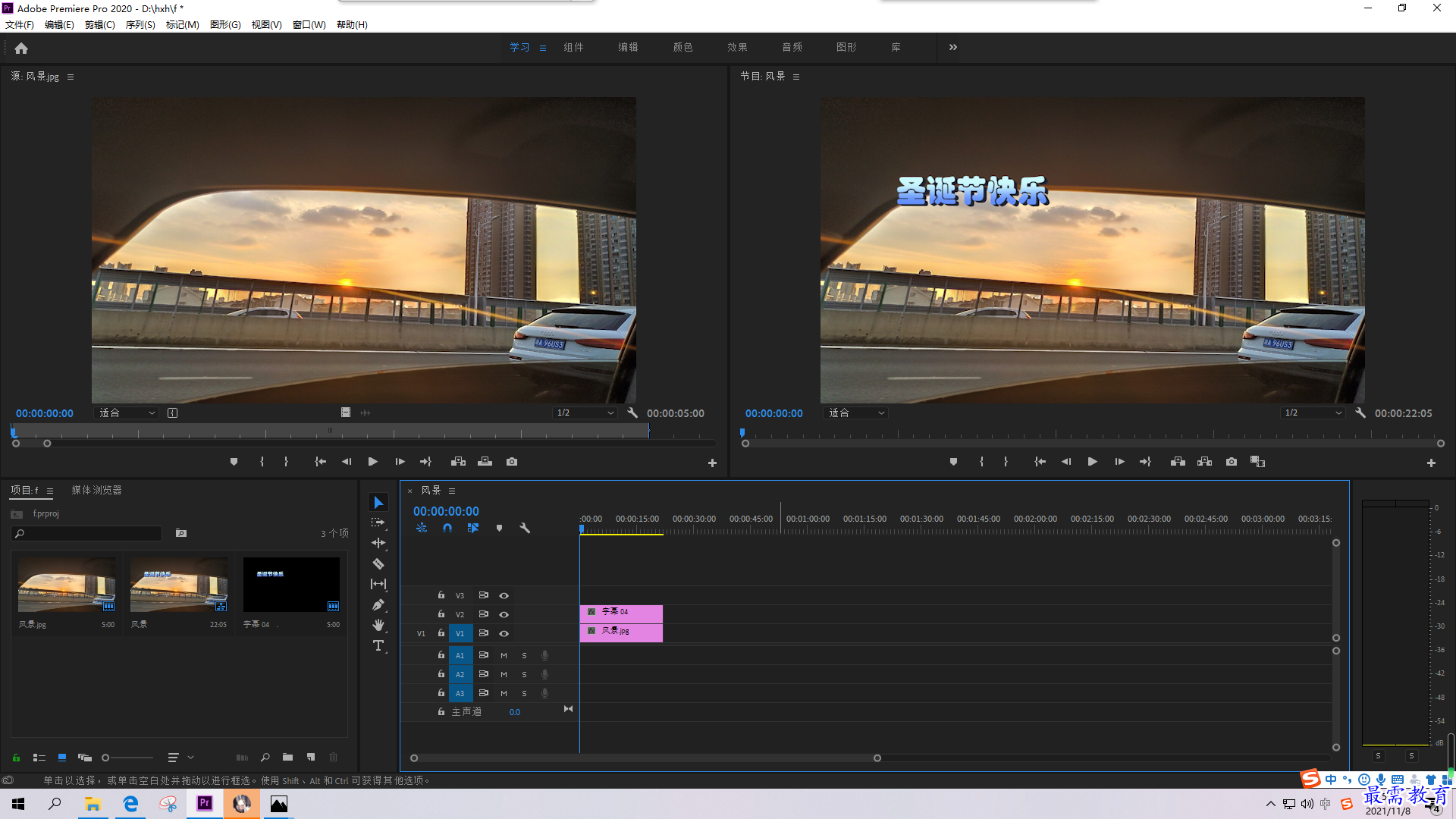Export frame from Program monitor
The image size is (1456, 819).
click(x=1232, y=462)
